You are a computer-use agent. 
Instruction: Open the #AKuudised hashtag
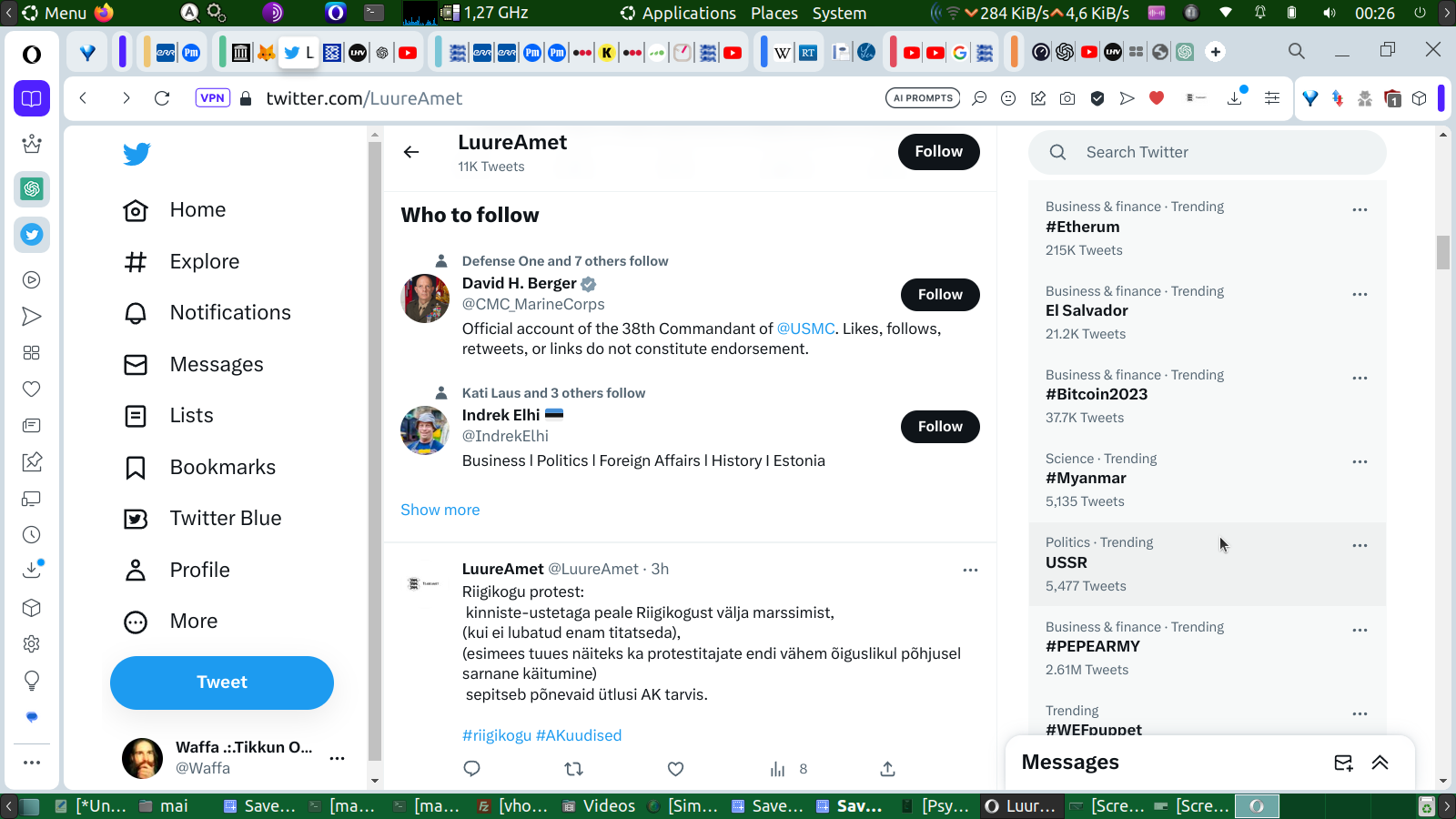579,735
